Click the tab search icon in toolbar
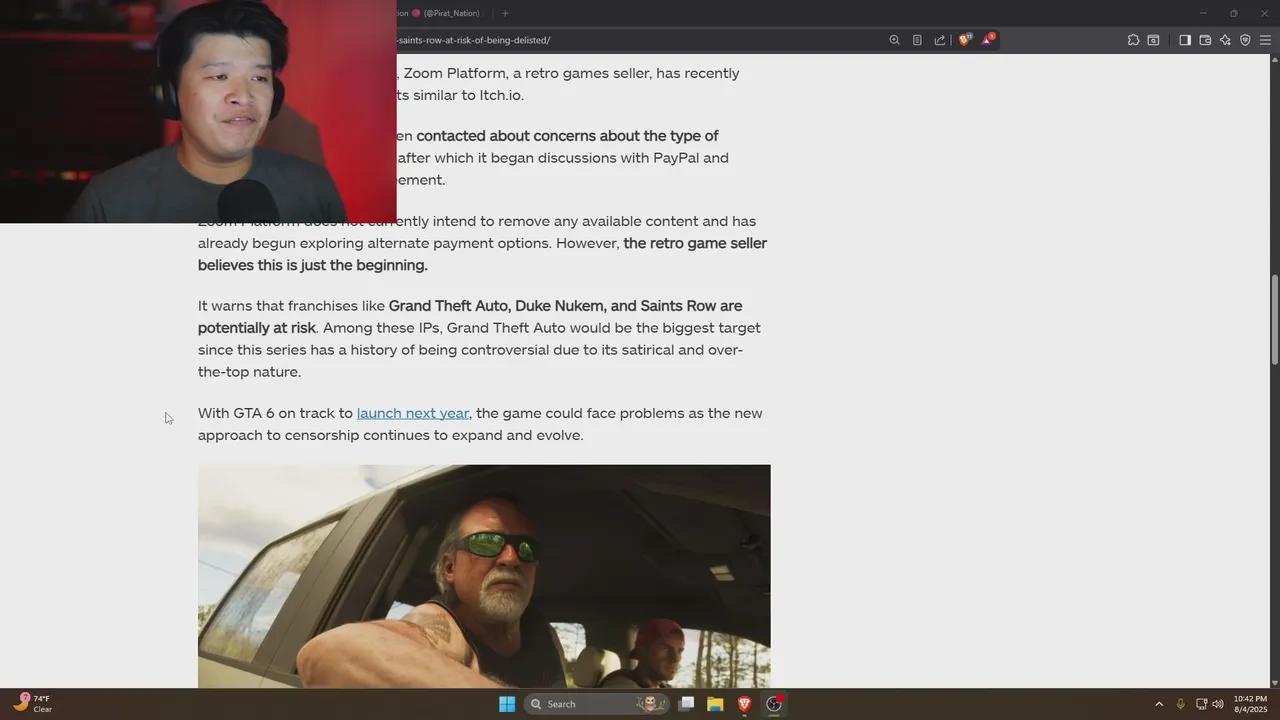The height and width of the screenshot is (720, 1280). (1153, 40)
